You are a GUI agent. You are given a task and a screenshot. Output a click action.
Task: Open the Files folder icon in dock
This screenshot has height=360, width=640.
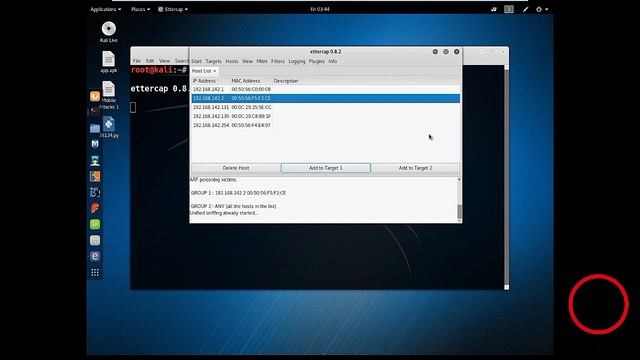pyautogui.click(x=95, y=128)
